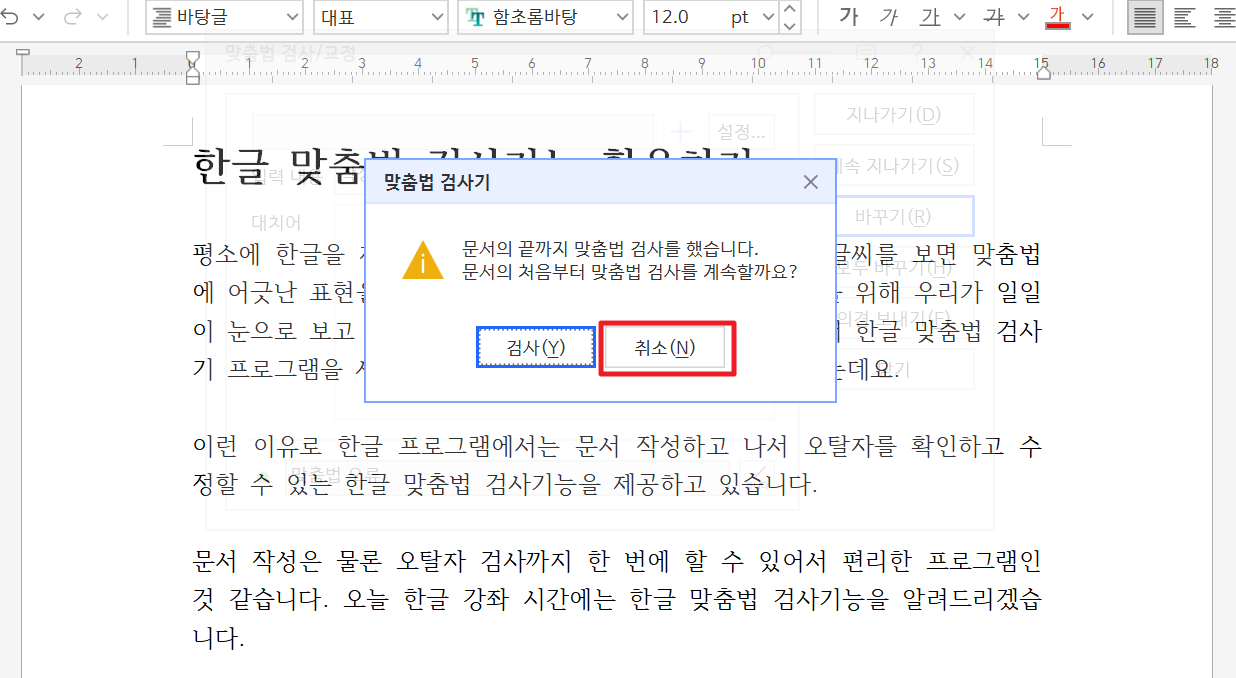Toggle bold 가 formatting
The width and height of the screenshot is (1236, 678).
point(849,17)
